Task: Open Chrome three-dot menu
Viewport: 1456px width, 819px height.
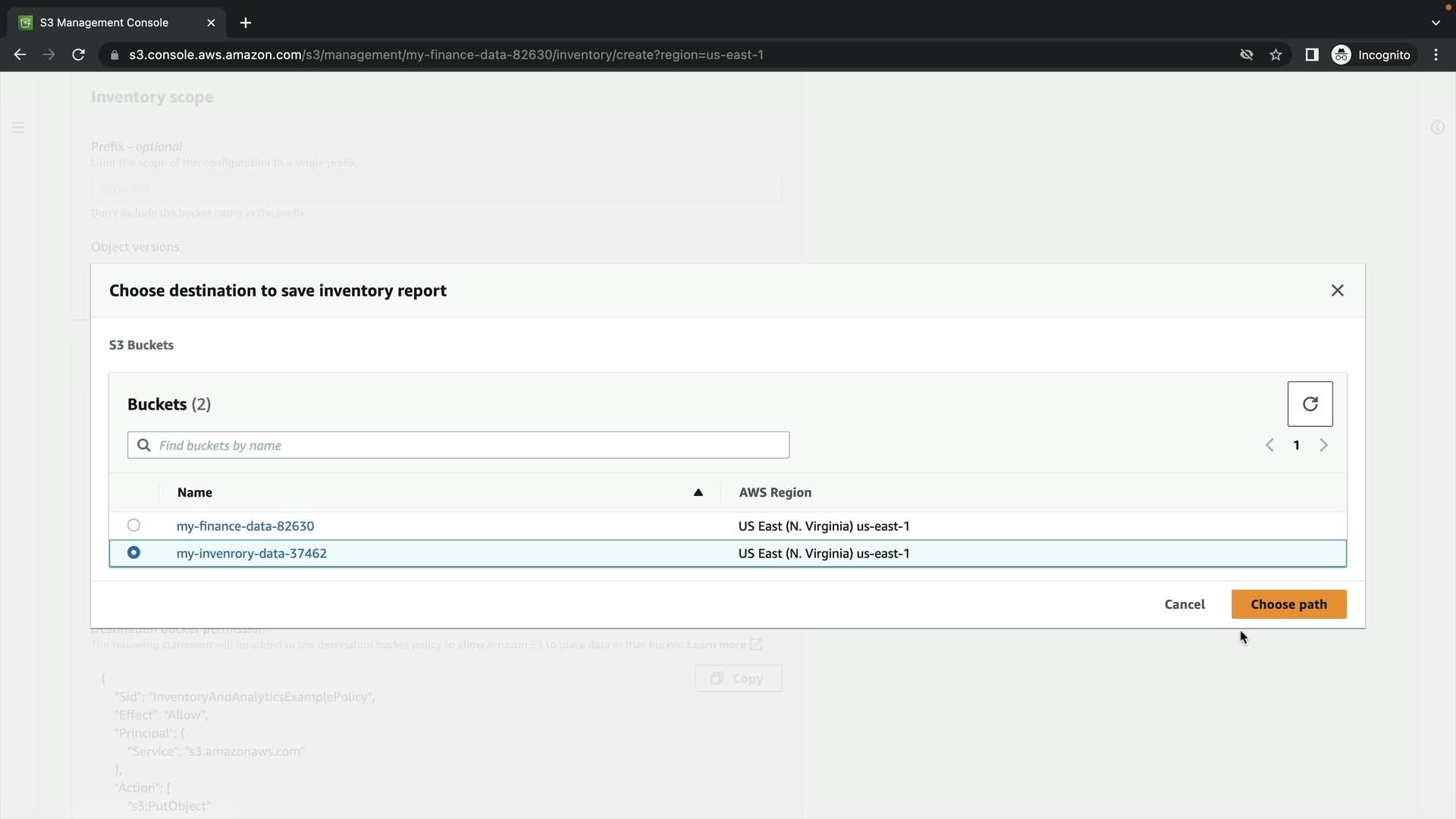Action: [1436, 55]
